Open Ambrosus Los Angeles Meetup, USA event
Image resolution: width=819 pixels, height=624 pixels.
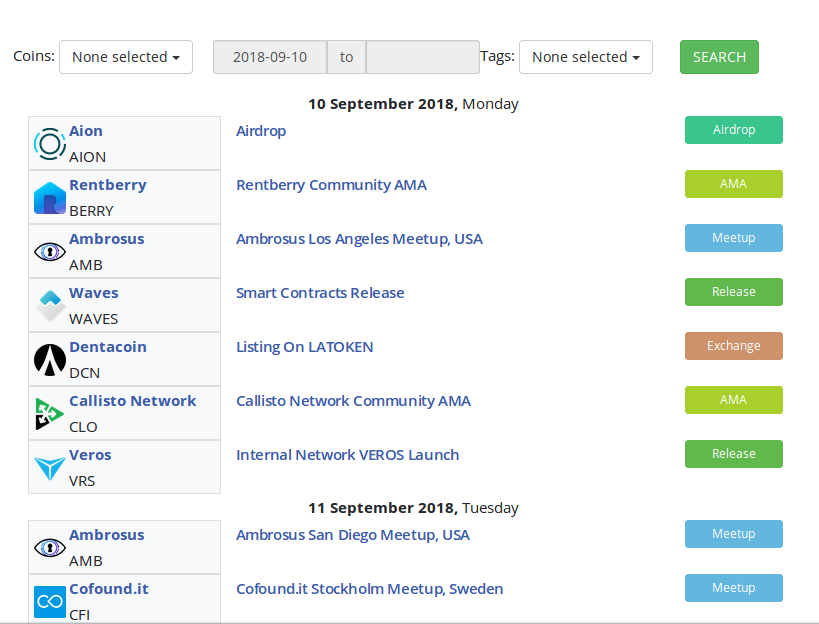359,239
